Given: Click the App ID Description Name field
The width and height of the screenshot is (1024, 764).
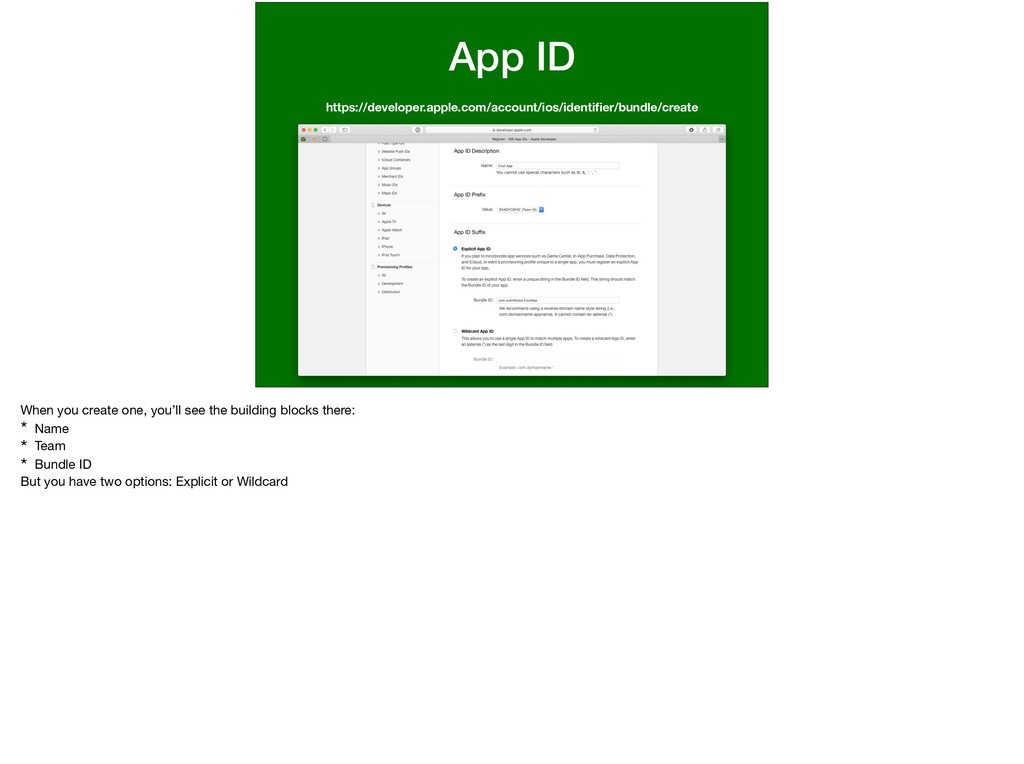Looking at the screenshot, I should pyautogui.click(x=557, y=166).
